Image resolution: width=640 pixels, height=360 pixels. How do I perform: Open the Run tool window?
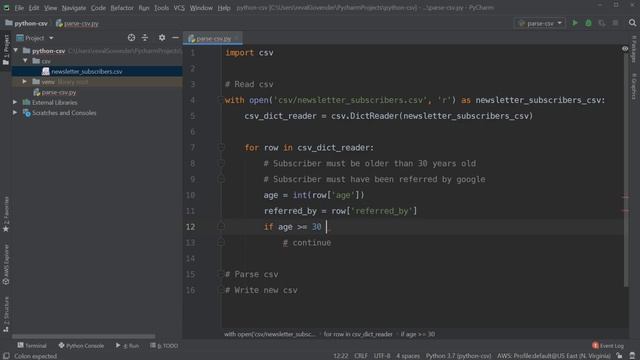pos(127,346)
